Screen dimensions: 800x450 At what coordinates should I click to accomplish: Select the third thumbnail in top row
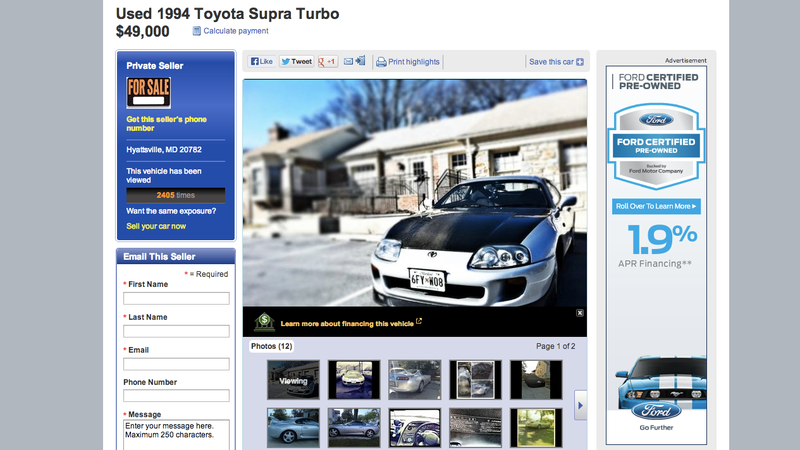click(415, 380)
